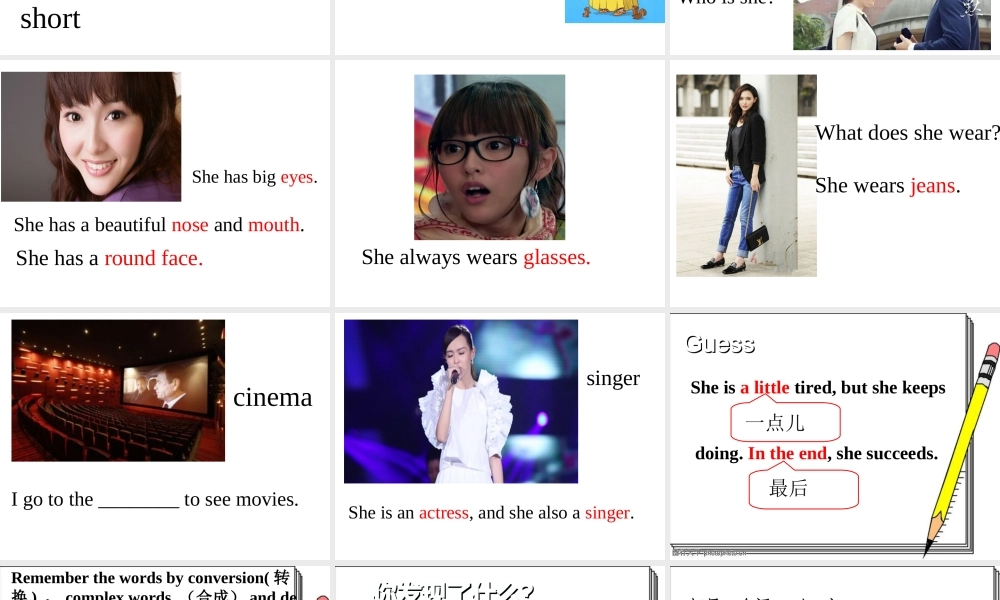Click the red word 'glasses.'
The image size is (1000, 600).
click(x=556, y=257)
